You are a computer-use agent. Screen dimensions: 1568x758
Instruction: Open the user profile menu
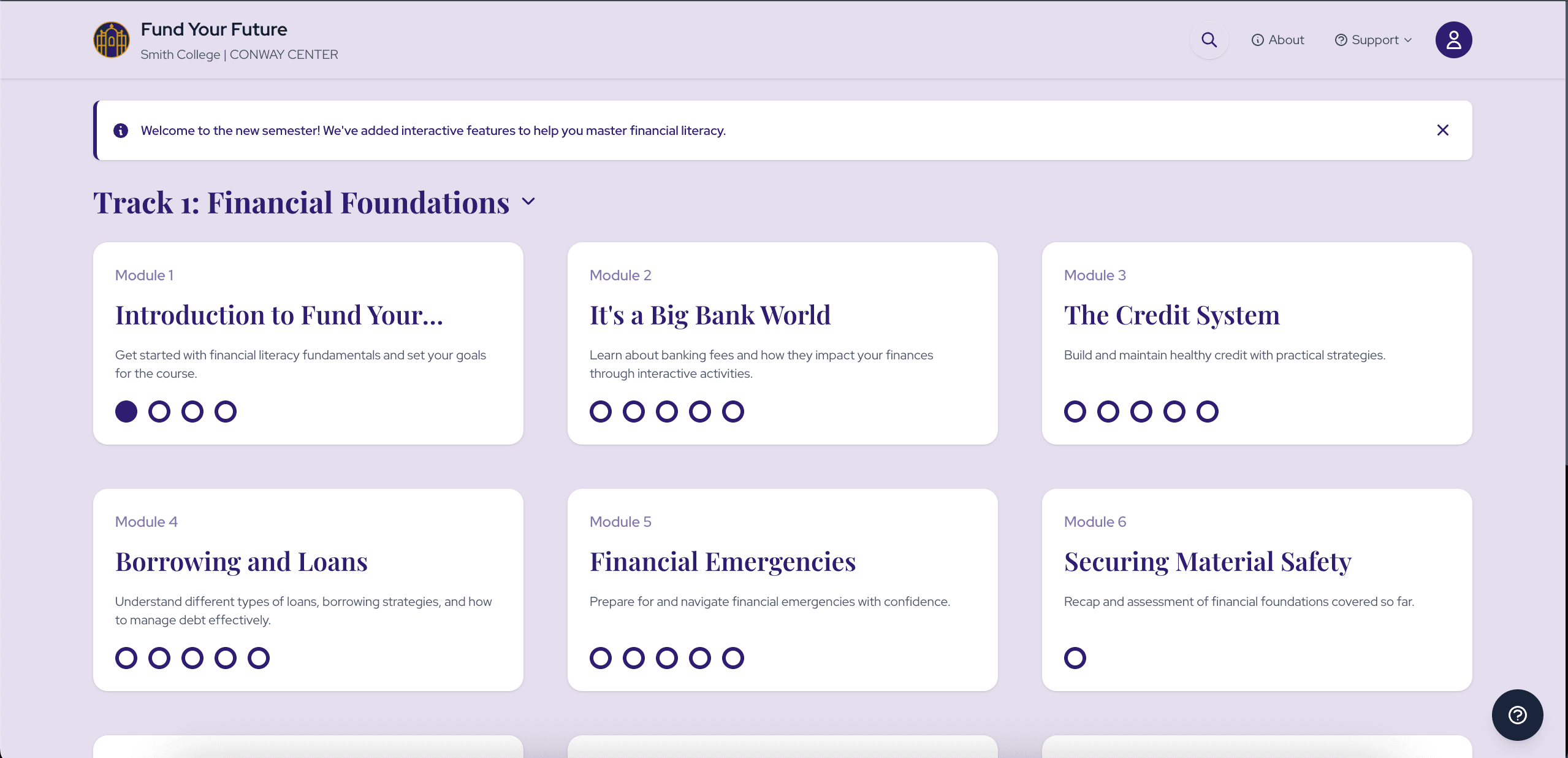click(x=1453, y=39)
